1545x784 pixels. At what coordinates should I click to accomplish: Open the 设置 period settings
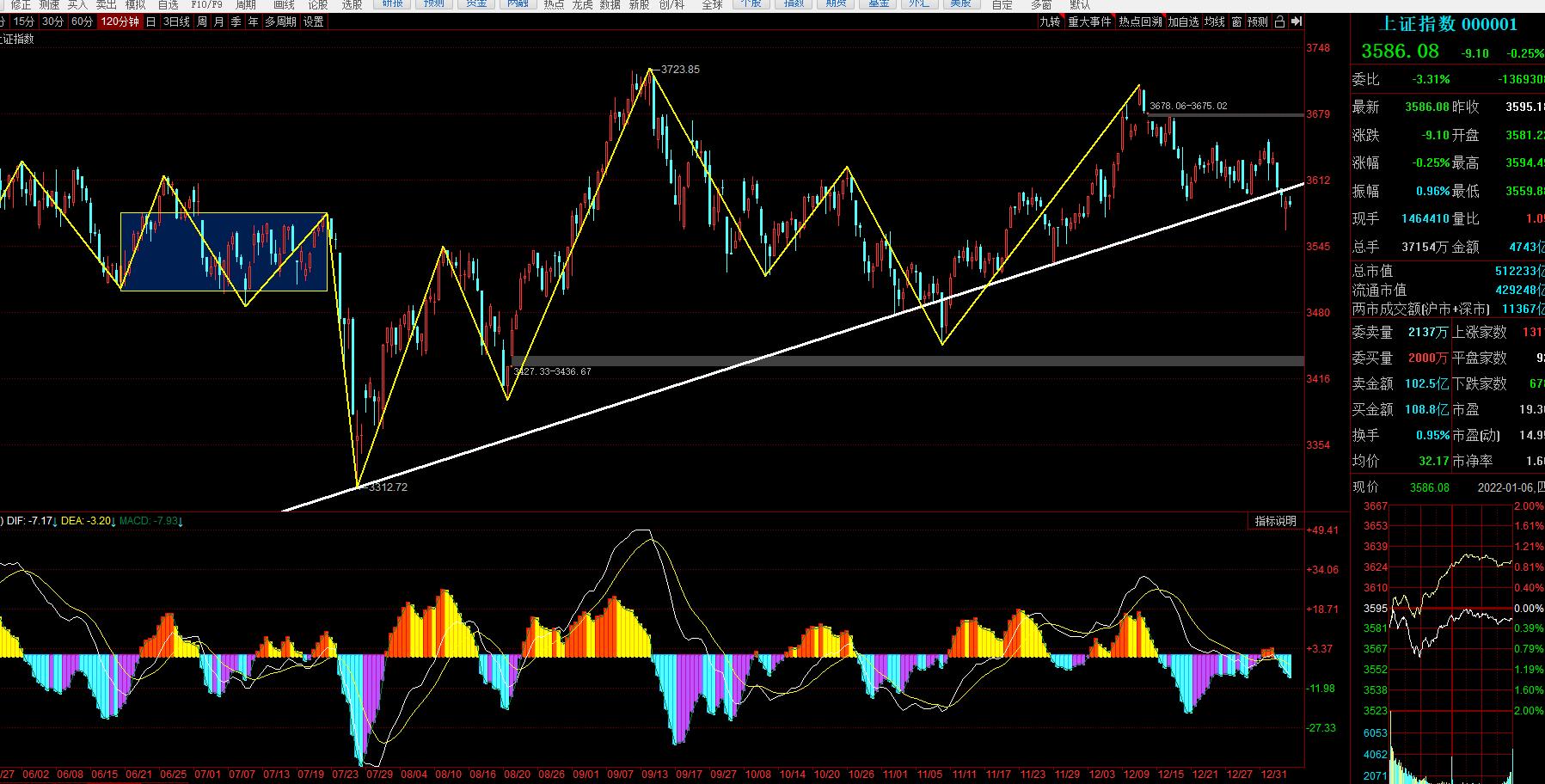coord(314,21)
